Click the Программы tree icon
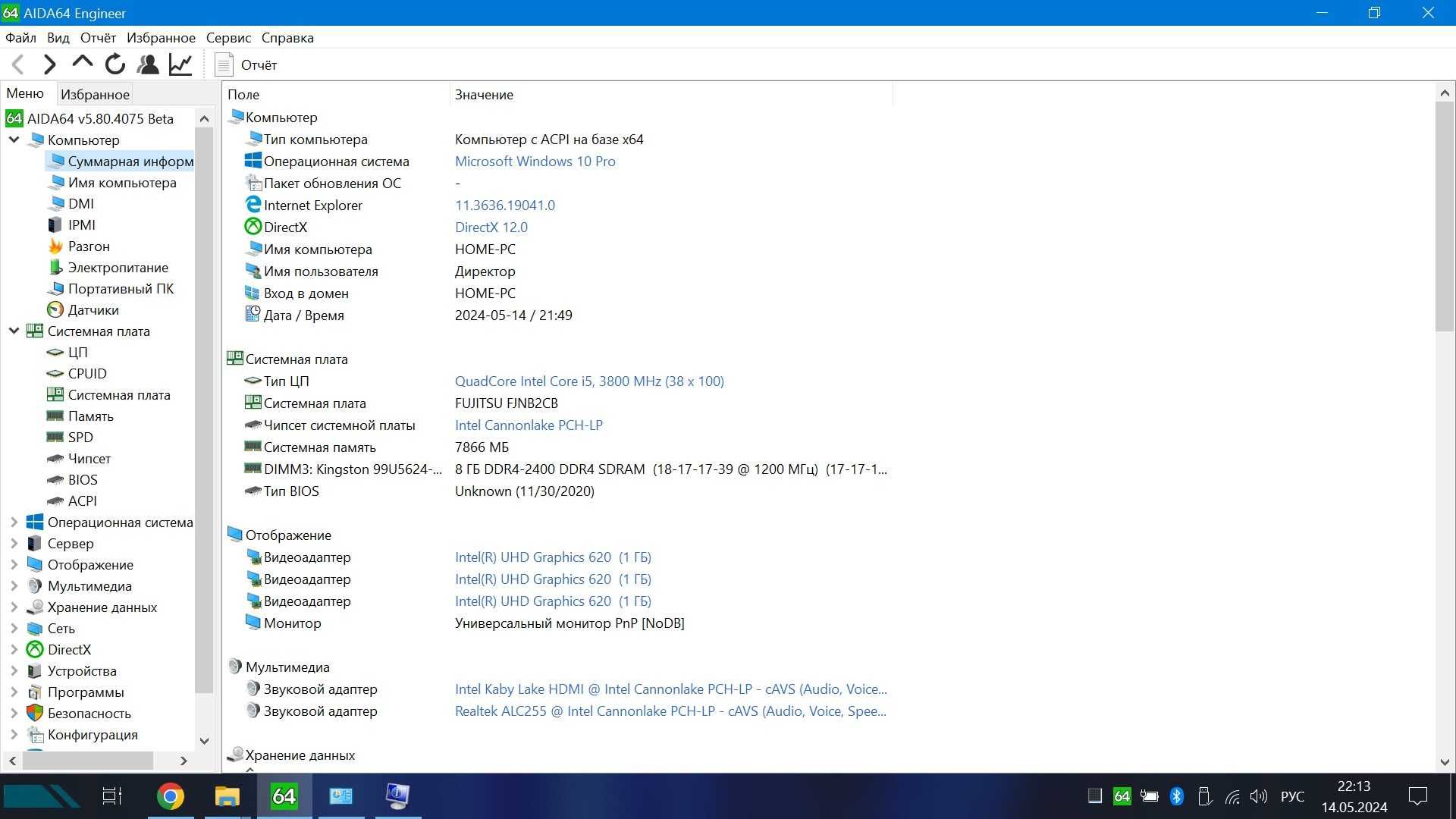 (35, 692)
